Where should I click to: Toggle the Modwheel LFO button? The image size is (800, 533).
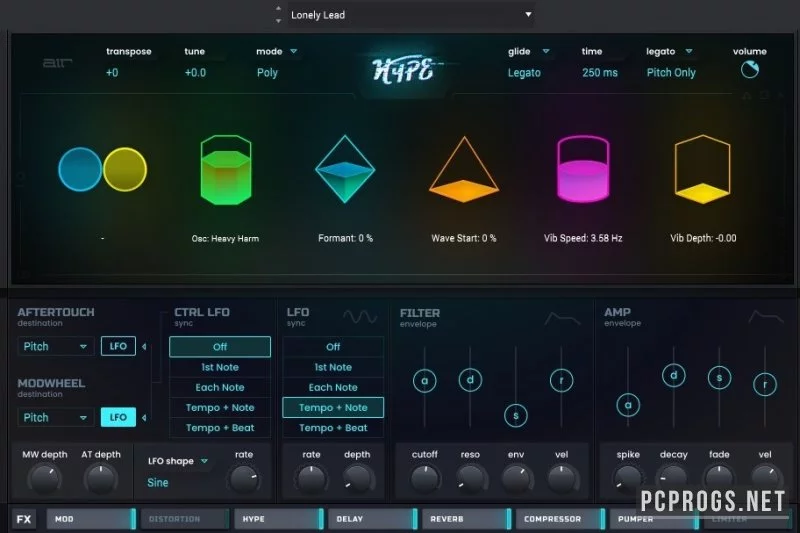[x=118, y=417]
